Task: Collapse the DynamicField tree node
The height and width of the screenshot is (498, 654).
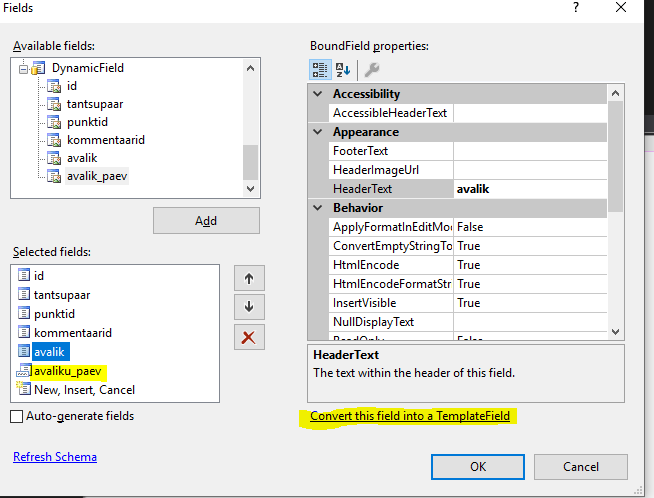Action: [x=23, y=68]
